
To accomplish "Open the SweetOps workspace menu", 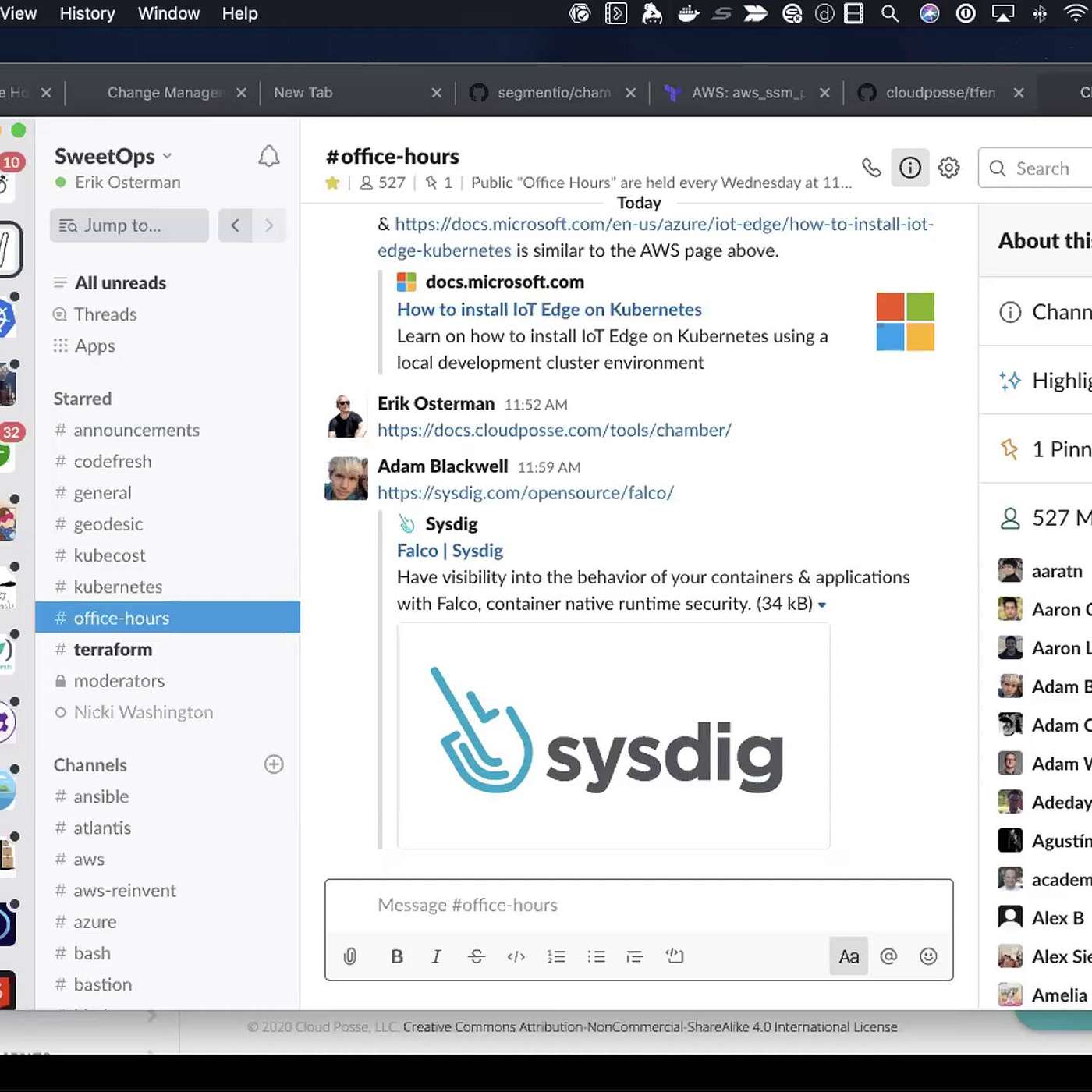I will pyautogui.click(x=113, y=156).
